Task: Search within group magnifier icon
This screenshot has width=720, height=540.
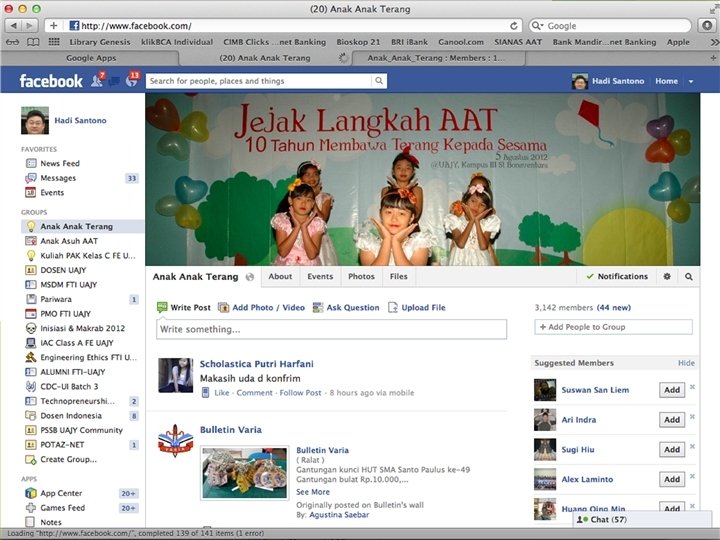Action: tap(689, 276)
